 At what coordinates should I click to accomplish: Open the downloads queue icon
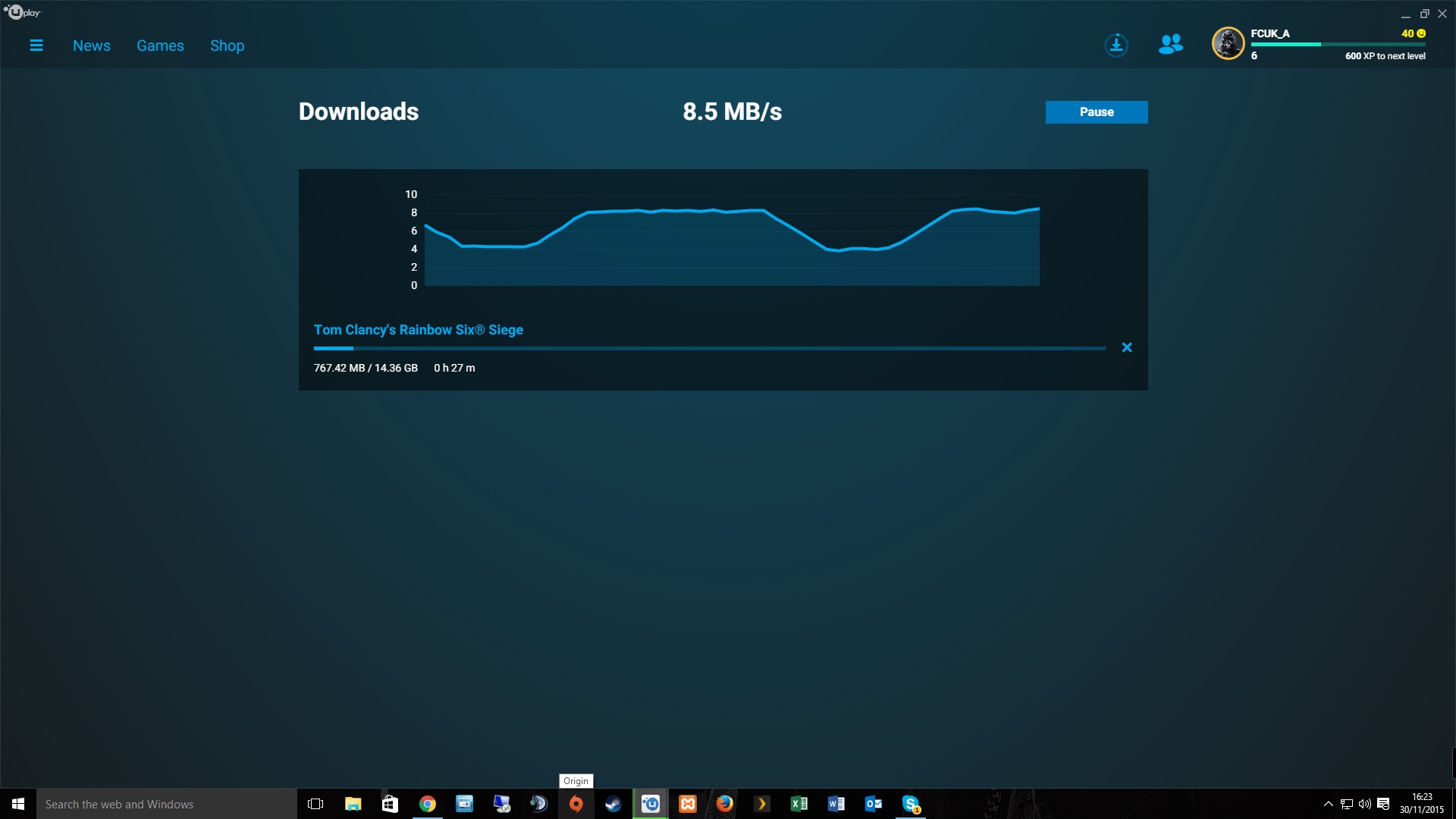[1116, 45]
